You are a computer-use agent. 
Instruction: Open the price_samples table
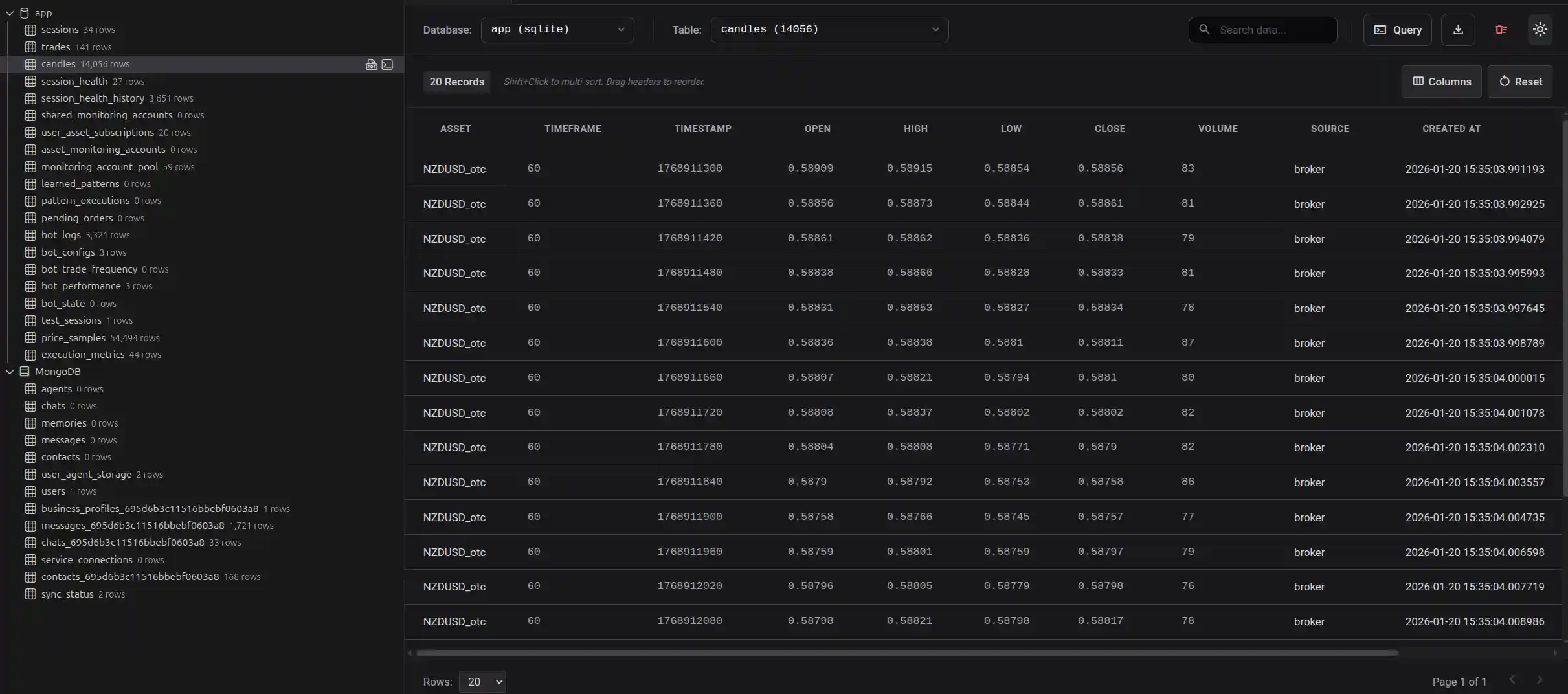click(x=73, y=337)
